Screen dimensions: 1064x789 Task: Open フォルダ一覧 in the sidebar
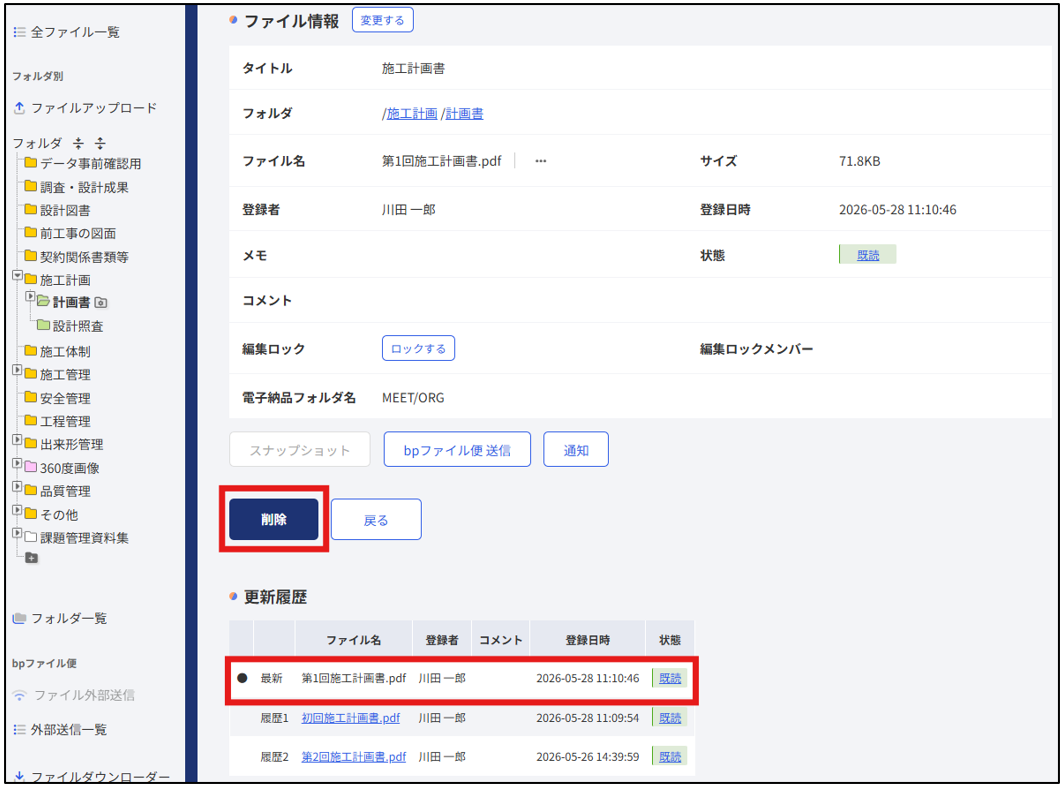[x=69, y=618]
